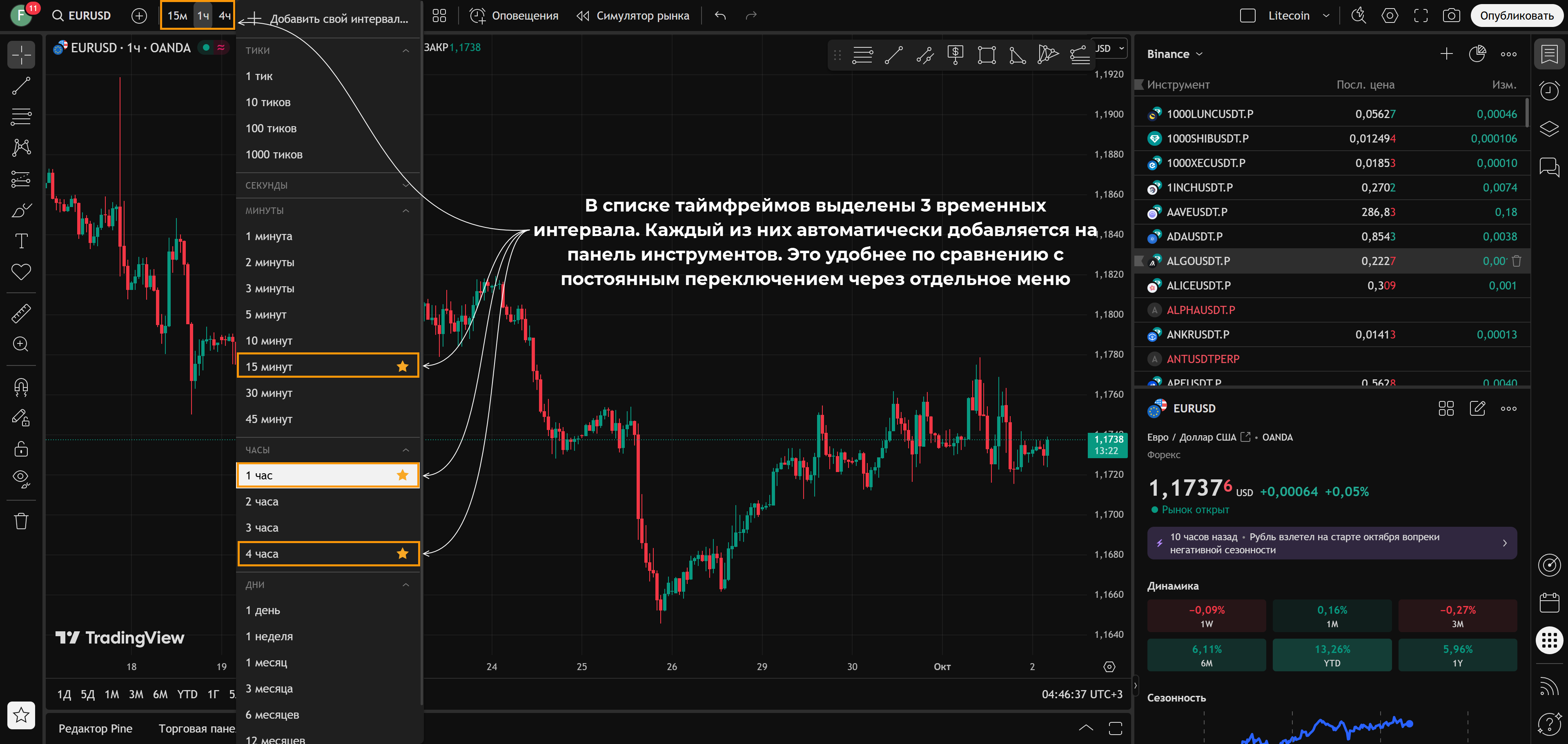
Task: Open Редактор Pine tab
Action: click(x=96, y=728)
